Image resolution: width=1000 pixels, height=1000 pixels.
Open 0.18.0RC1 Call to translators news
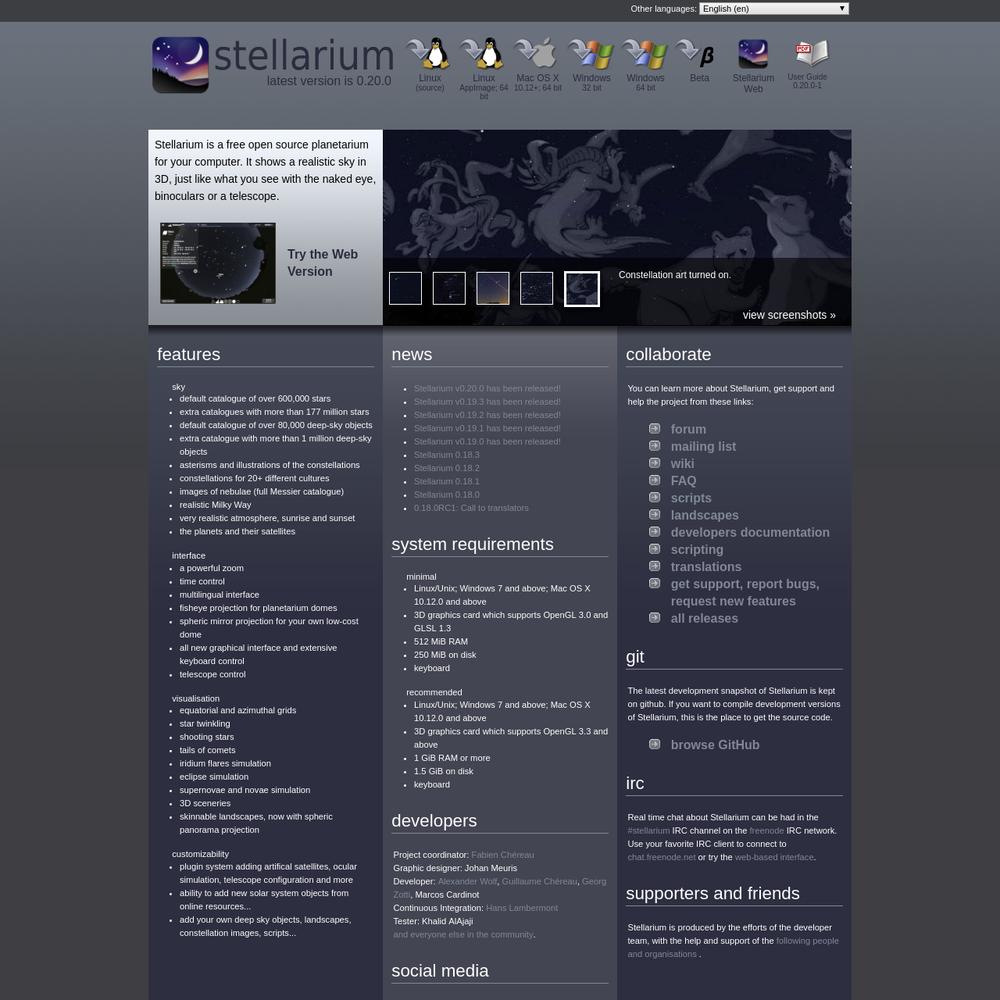[x=471, y=508]
